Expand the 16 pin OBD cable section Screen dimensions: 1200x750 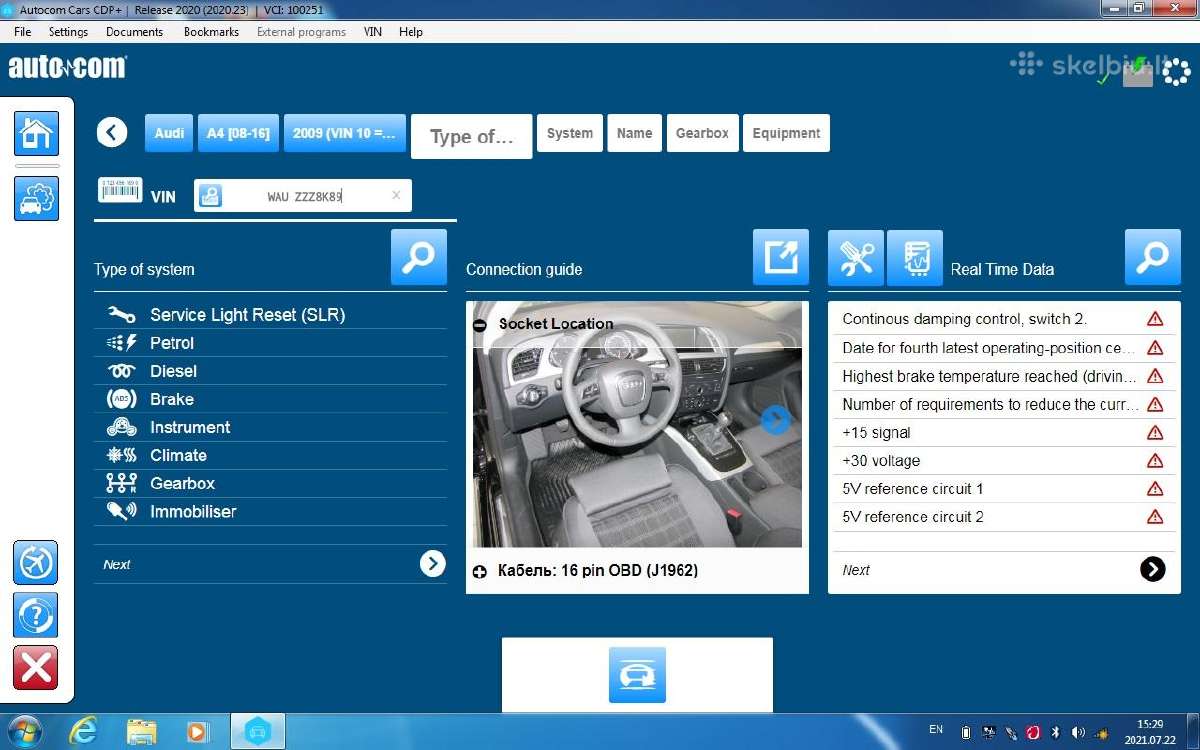(480, 571)
